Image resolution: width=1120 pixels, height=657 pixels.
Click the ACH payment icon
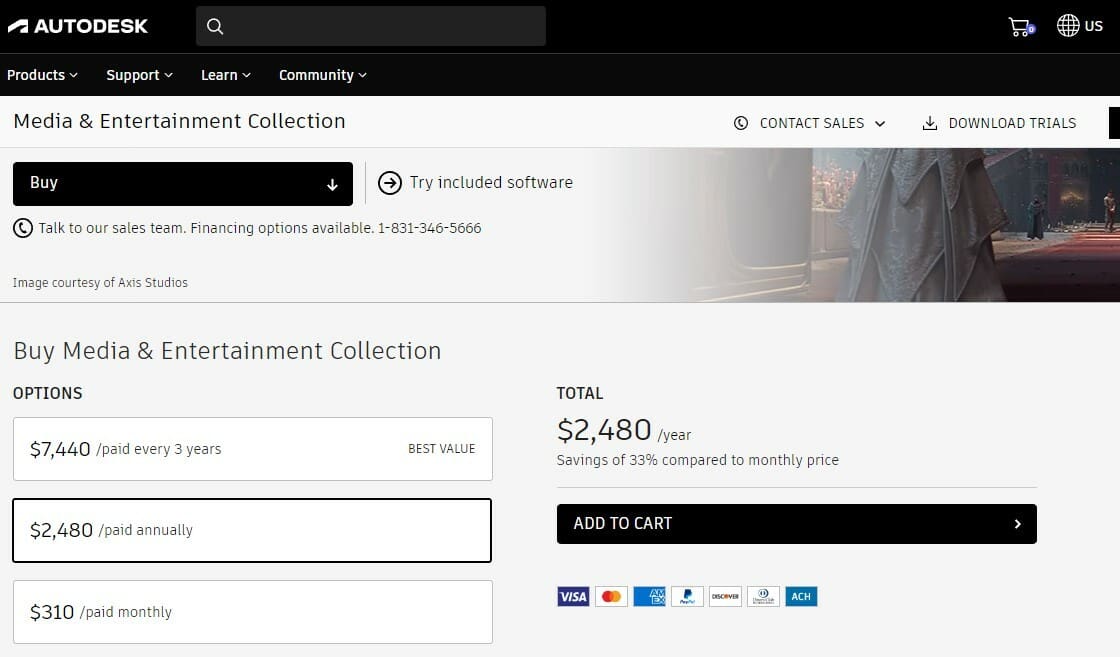[x=801, y=596]
